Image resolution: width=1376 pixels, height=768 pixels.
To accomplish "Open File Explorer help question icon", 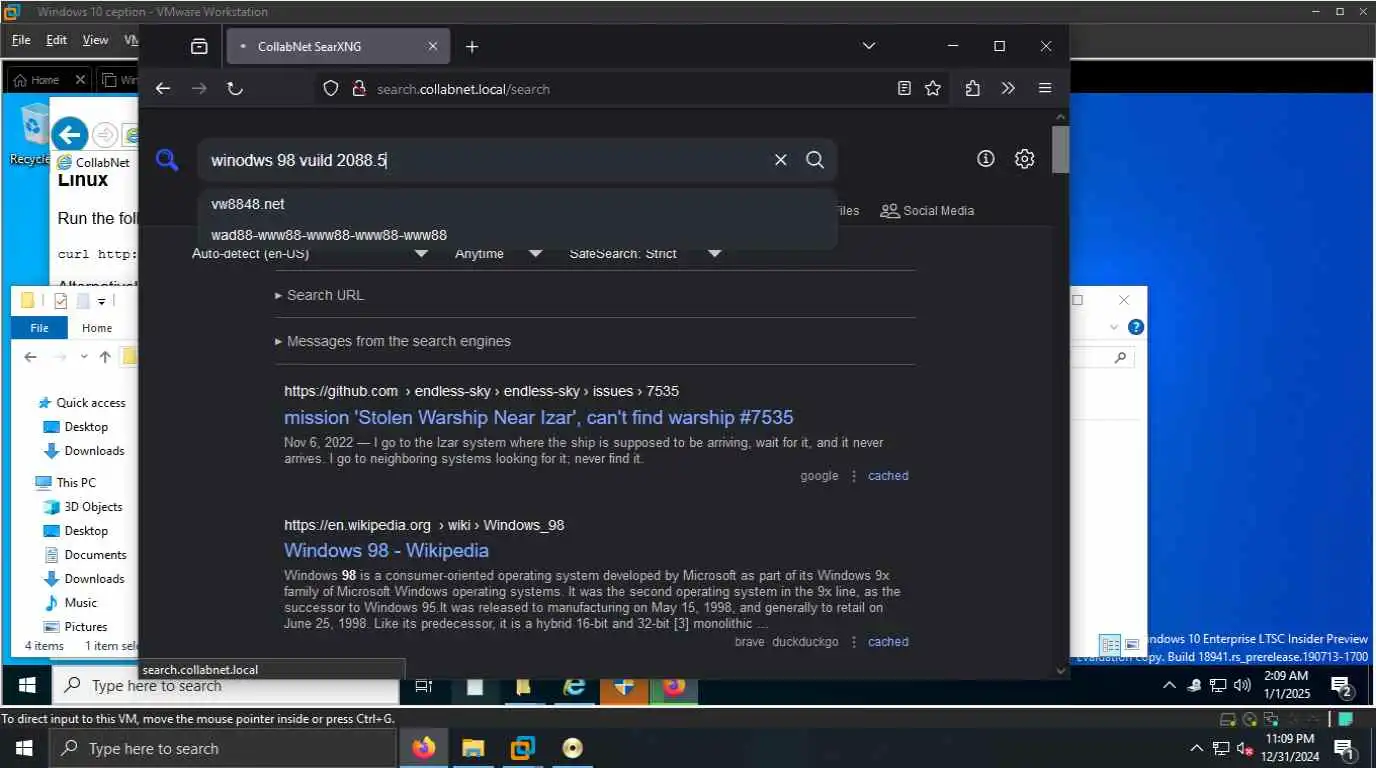I will click(x=1135, y=327).
